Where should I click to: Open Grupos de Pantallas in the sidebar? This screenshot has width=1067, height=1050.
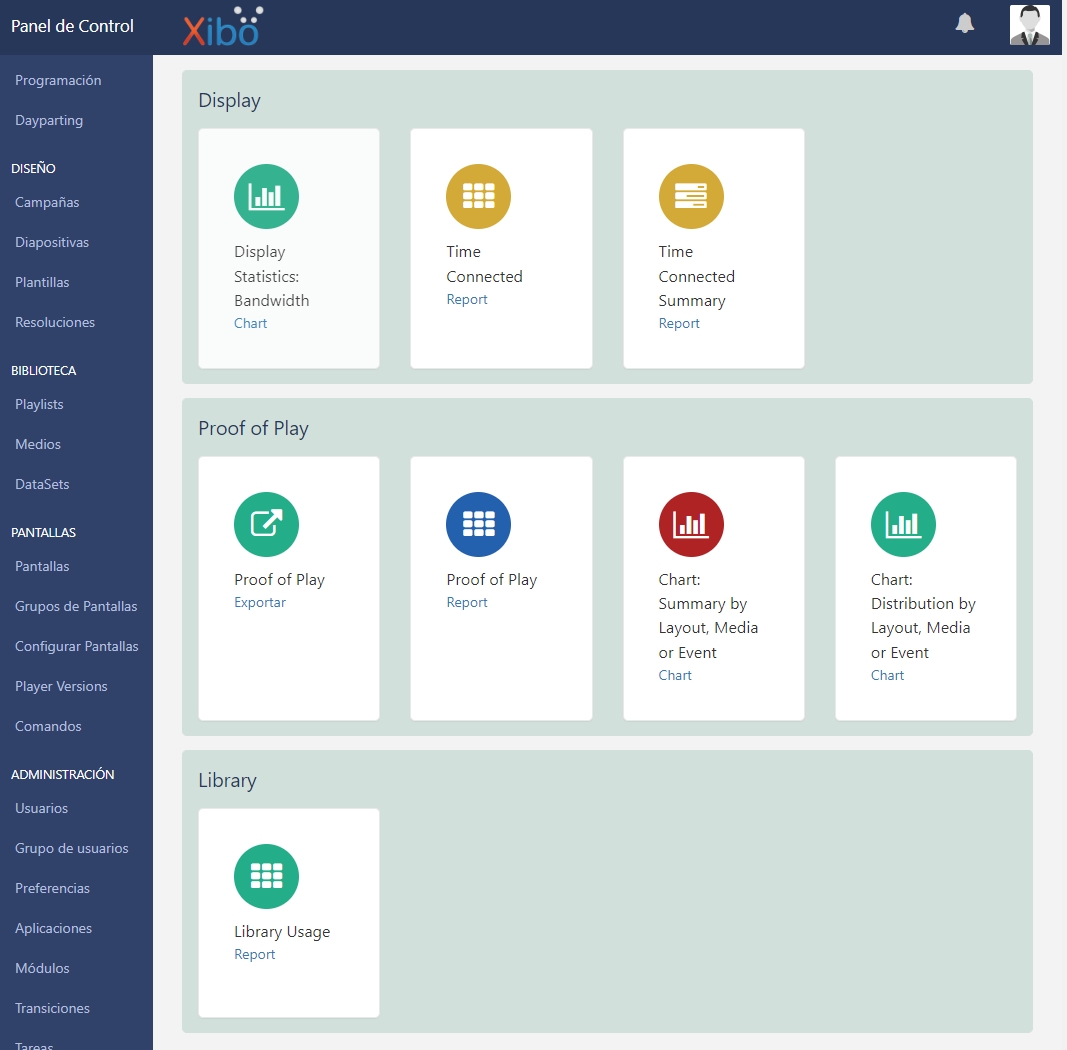76,606
